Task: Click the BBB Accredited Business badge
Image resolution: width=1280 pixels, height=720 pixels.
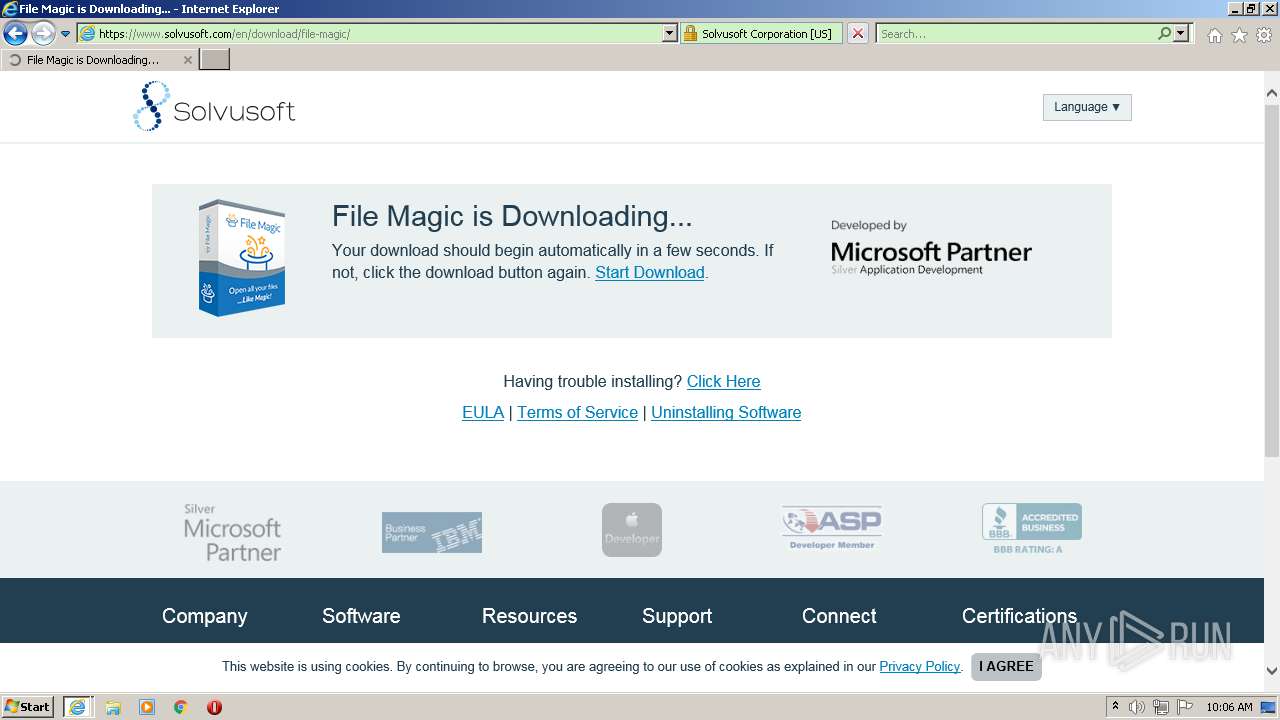Action: click(1032, 529)
